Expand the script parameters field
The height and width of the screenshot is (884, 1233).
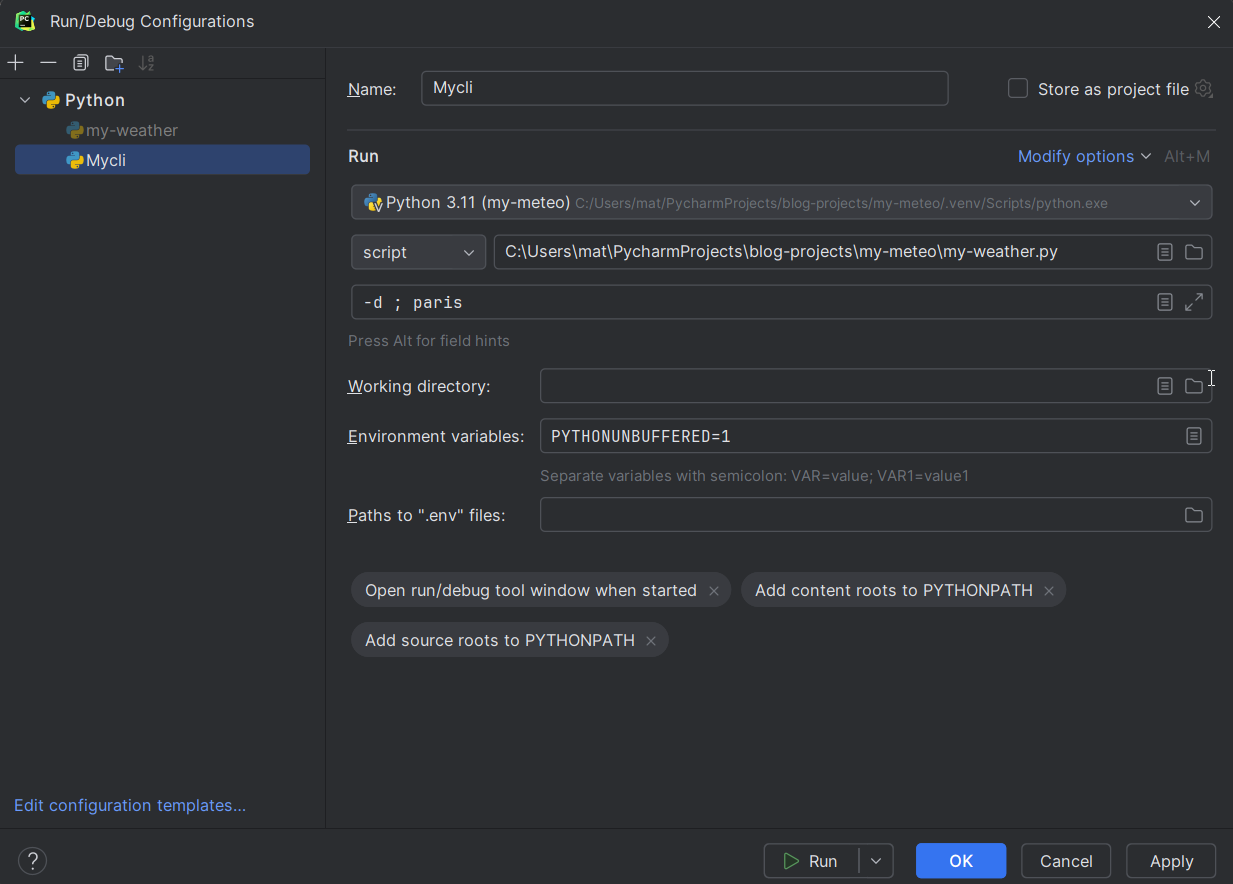1194,302
